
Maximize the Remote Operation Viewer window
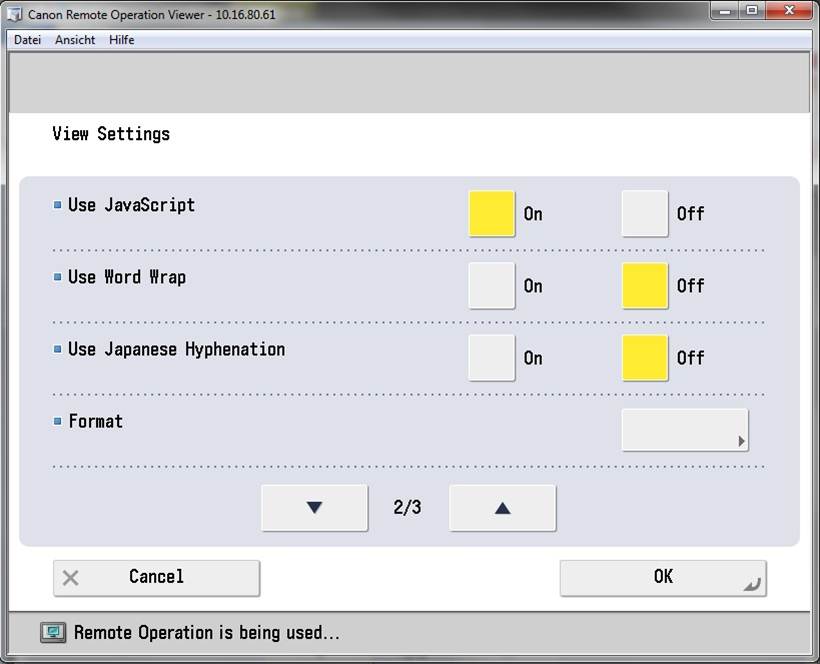tap(751, 11)
